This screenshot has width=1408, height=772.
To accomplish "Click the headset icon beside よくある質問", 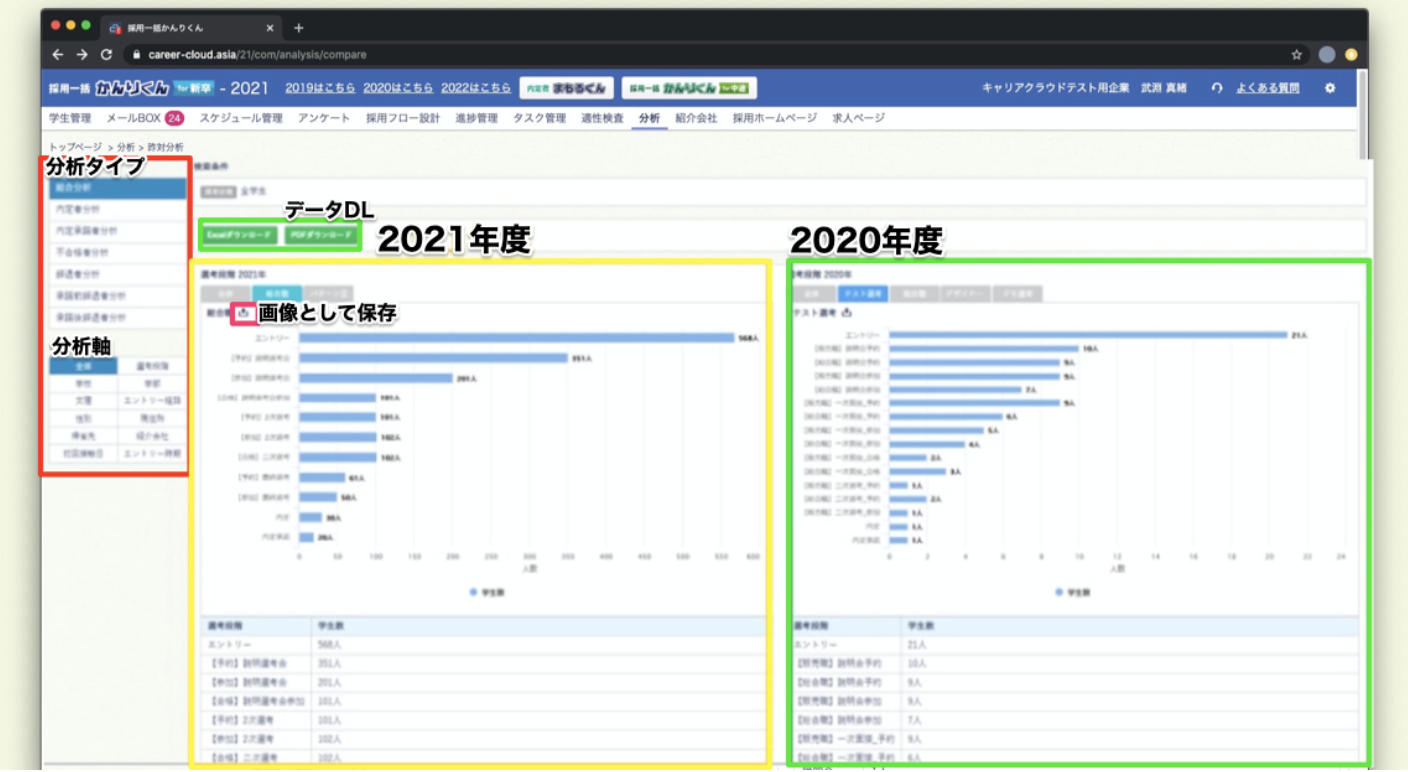I will (1217, 88).
